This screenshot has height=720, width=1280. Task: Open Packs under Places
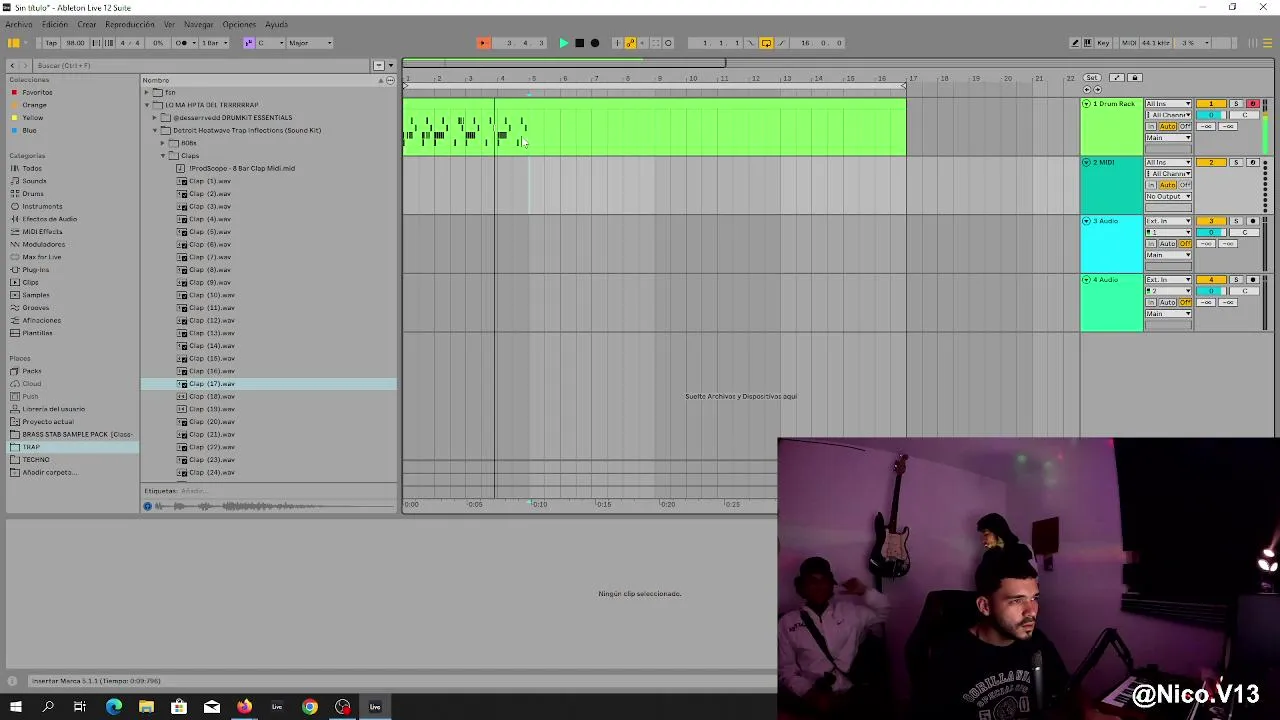[32, 371]
